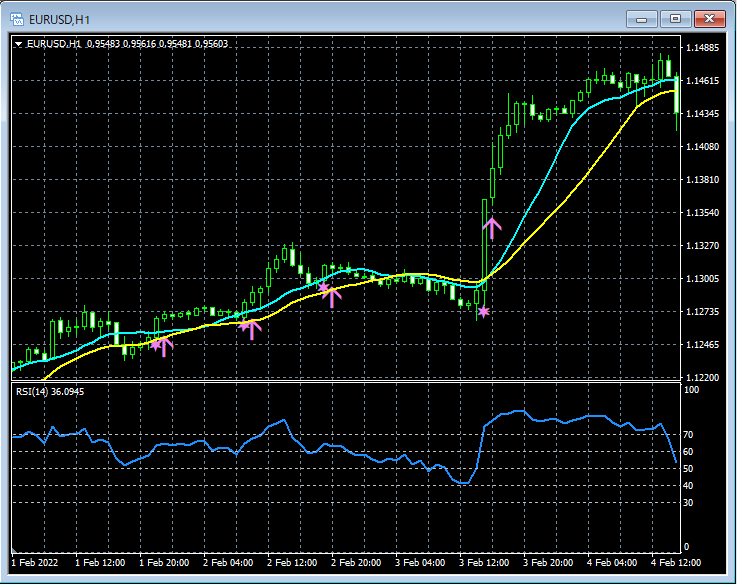
Task: Select the RSI 30 level label
Action: pyautogui.click(x=689, y=502)
